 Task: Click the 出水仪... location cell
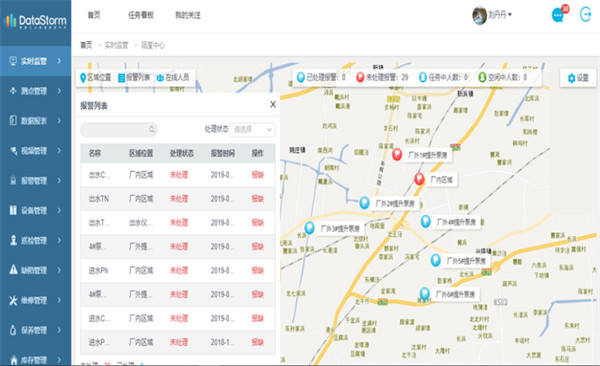point(141,223)
